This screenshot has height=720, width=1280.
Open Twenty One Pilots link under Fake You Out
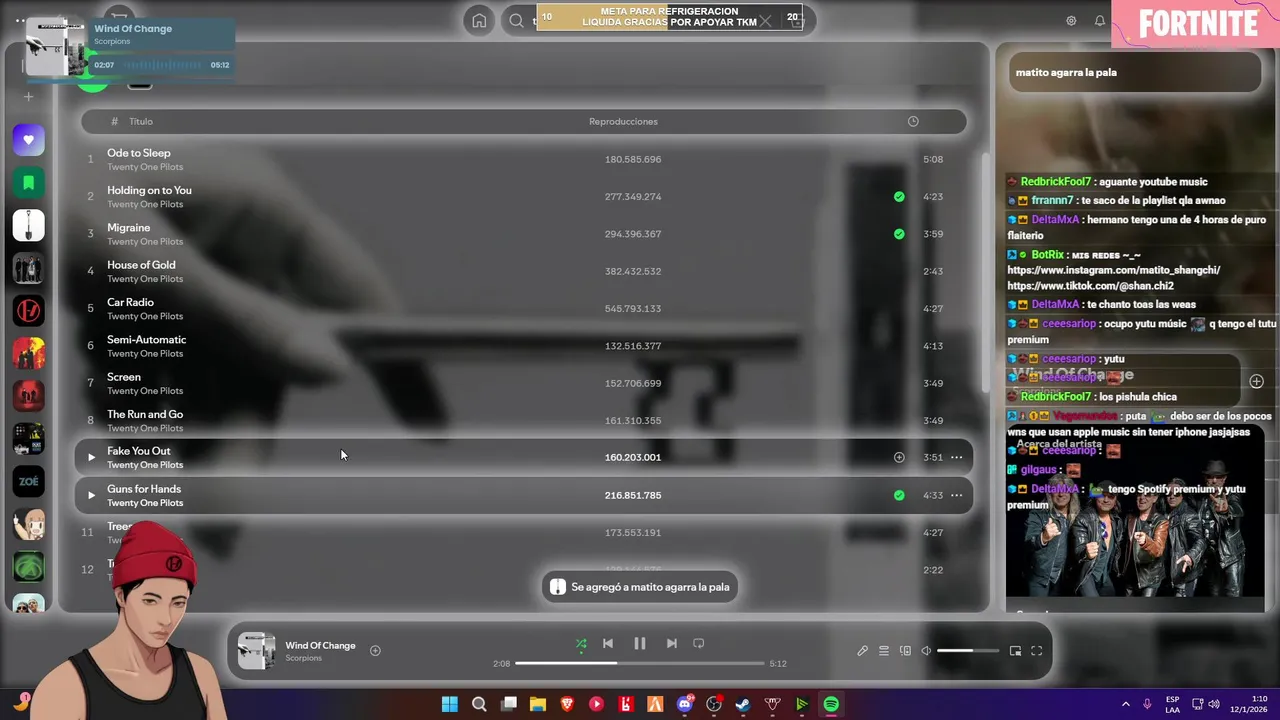click(145, 465)
